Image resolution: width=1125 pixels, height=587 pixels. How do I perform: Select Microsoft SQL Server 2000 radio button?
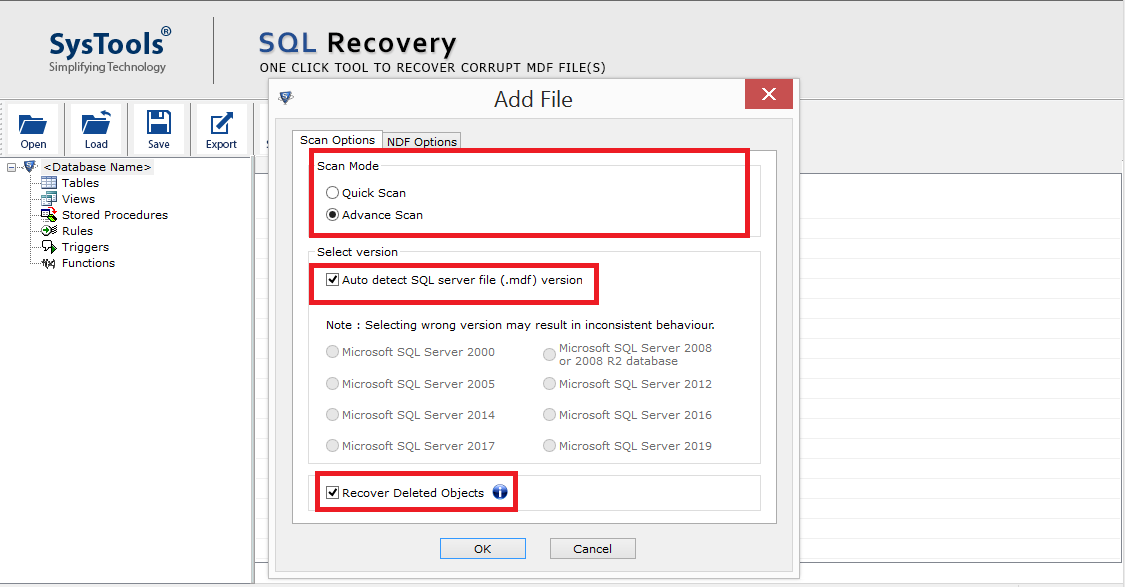tap(332, 352)
